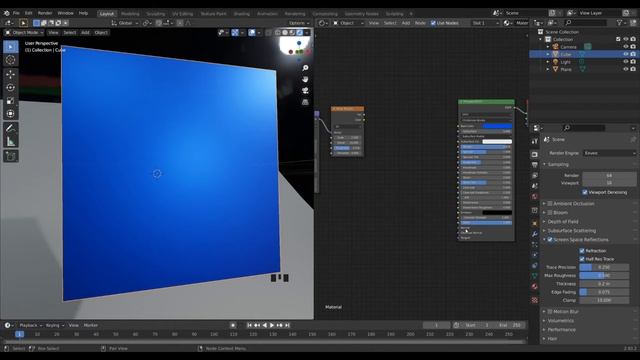
Task: Expand the Camera item in outliner
Action: coord(548,47)
